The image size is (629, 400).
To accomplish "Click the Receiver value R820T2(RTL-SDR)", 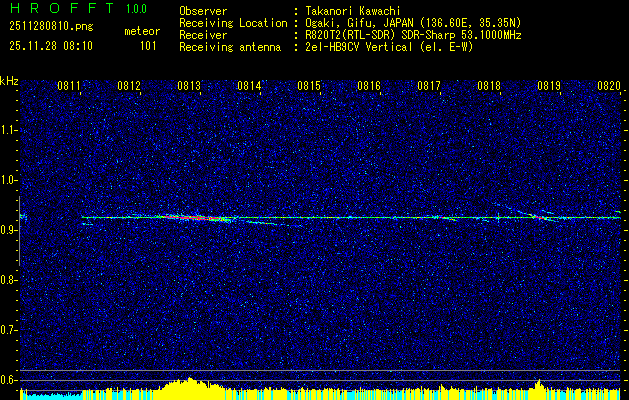I will pyautogui.click(x=351, y=35).
